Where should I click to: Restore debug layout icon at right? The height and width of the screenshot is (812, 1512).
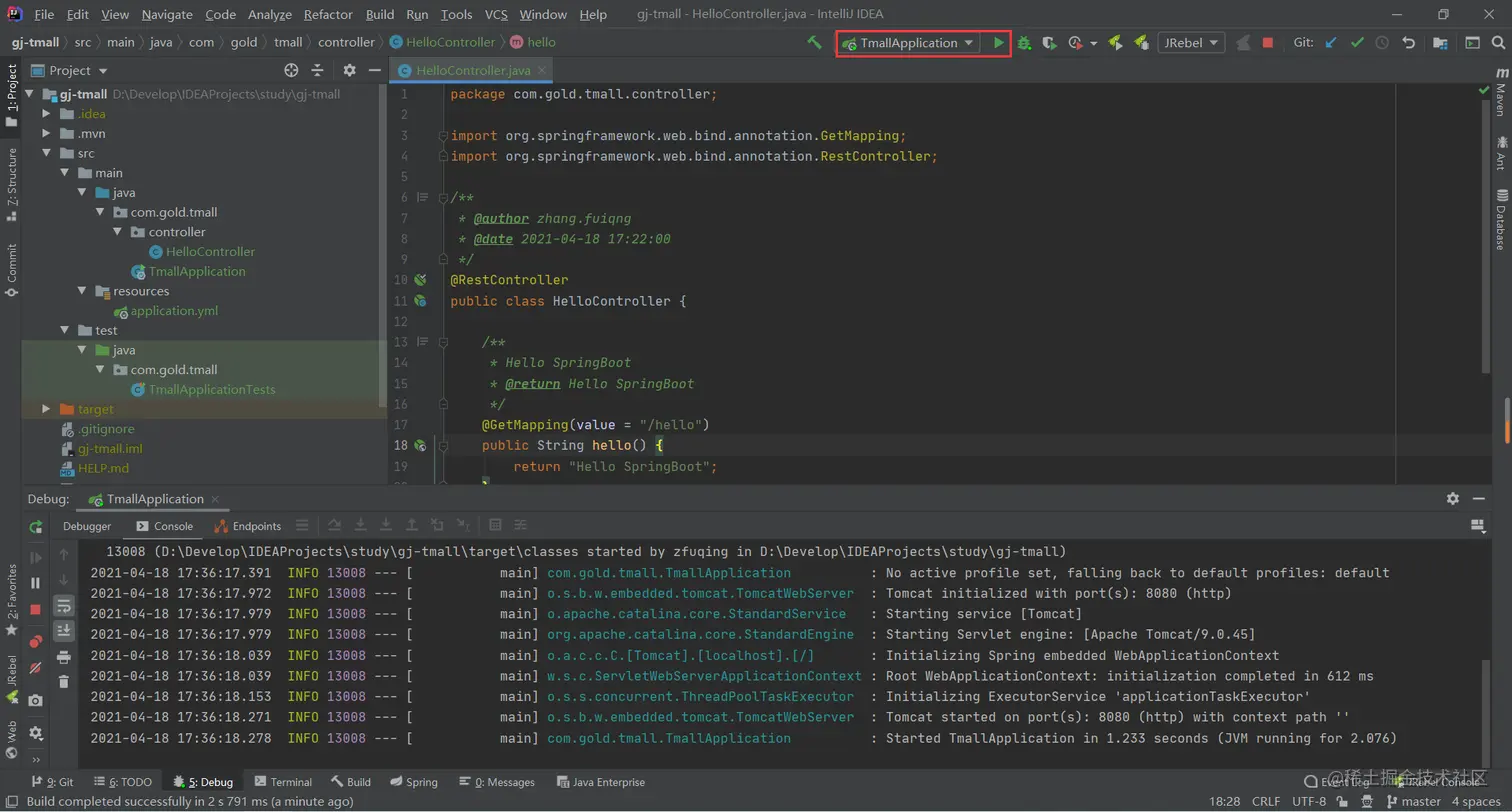1478,526
